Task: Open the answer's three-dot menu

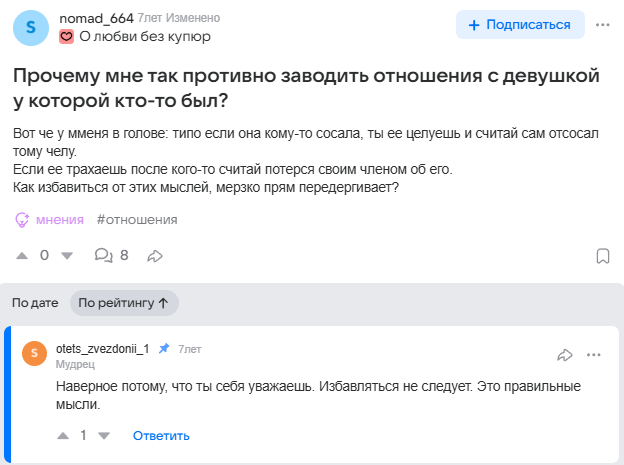Action: 593,355
